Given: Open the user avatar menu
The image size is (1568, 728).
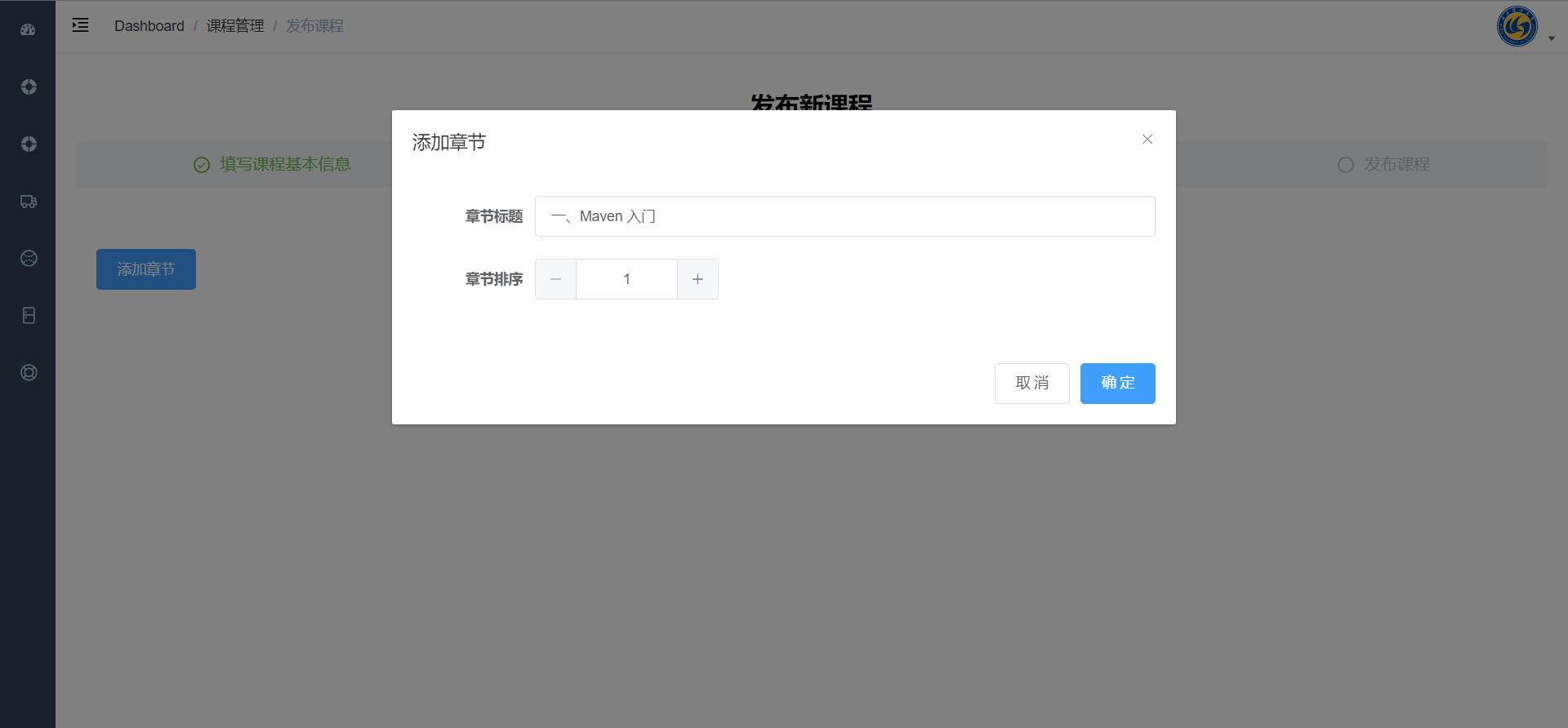Looking at the screenshot, I should point(1517,26).
